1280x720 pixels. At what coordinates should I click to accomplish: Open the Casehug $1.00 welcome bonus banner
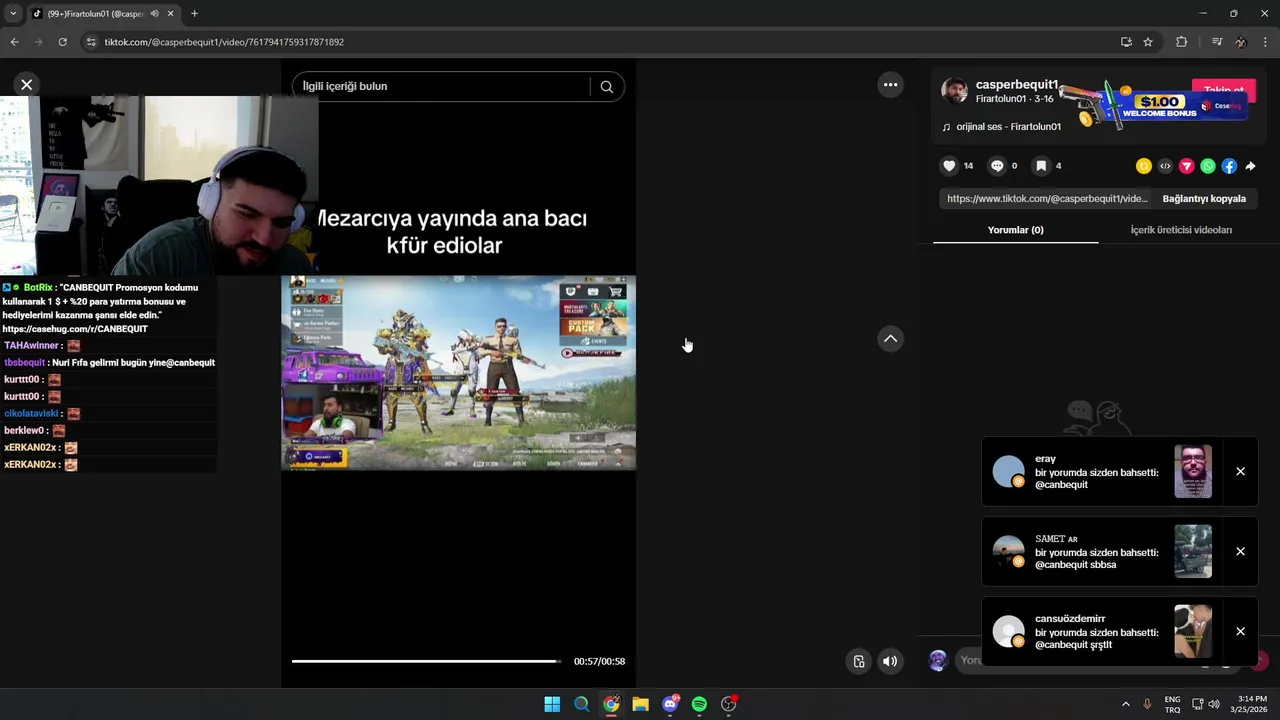1155,103
